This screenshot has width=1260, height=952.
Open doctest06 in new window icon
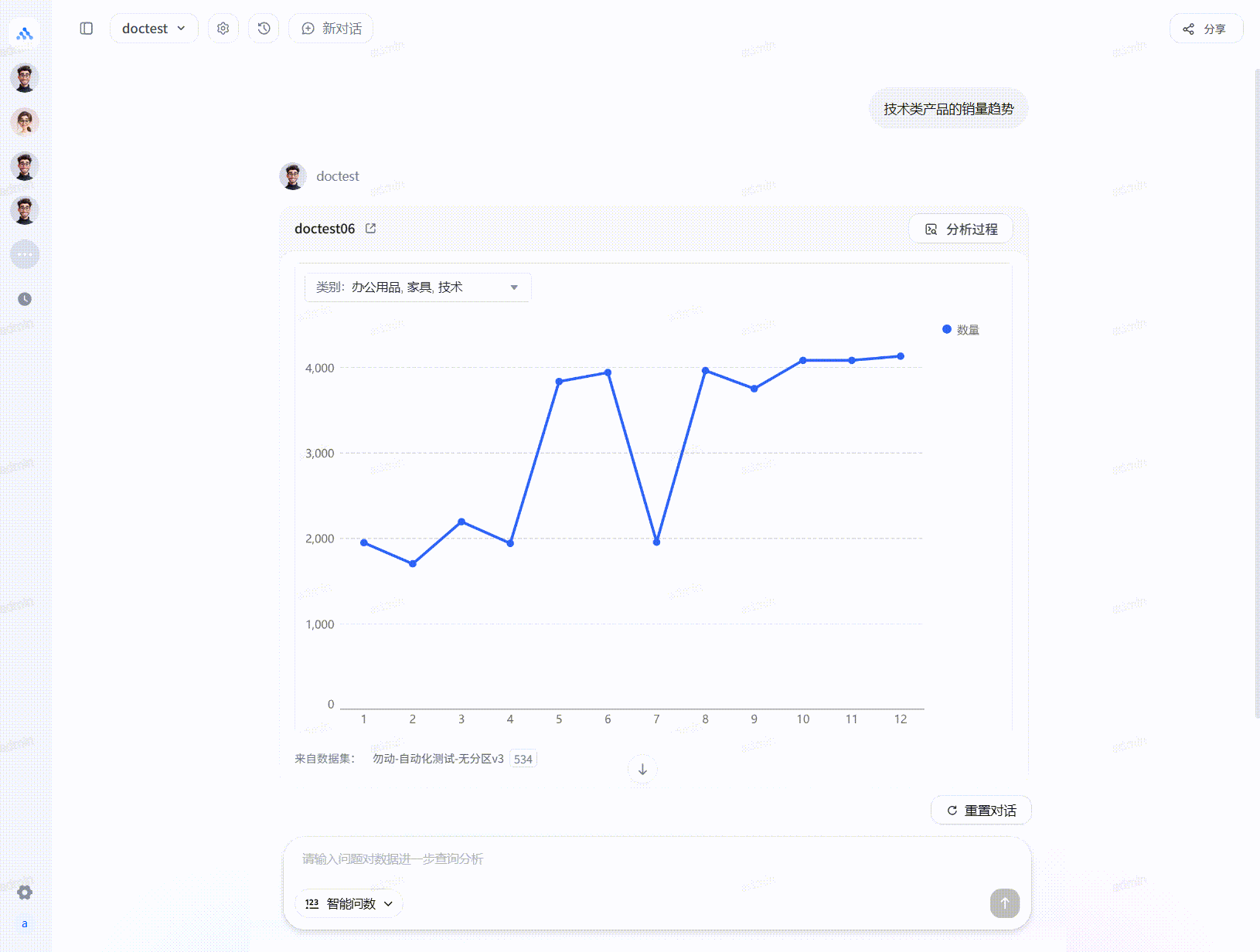(x=371, y=229)
